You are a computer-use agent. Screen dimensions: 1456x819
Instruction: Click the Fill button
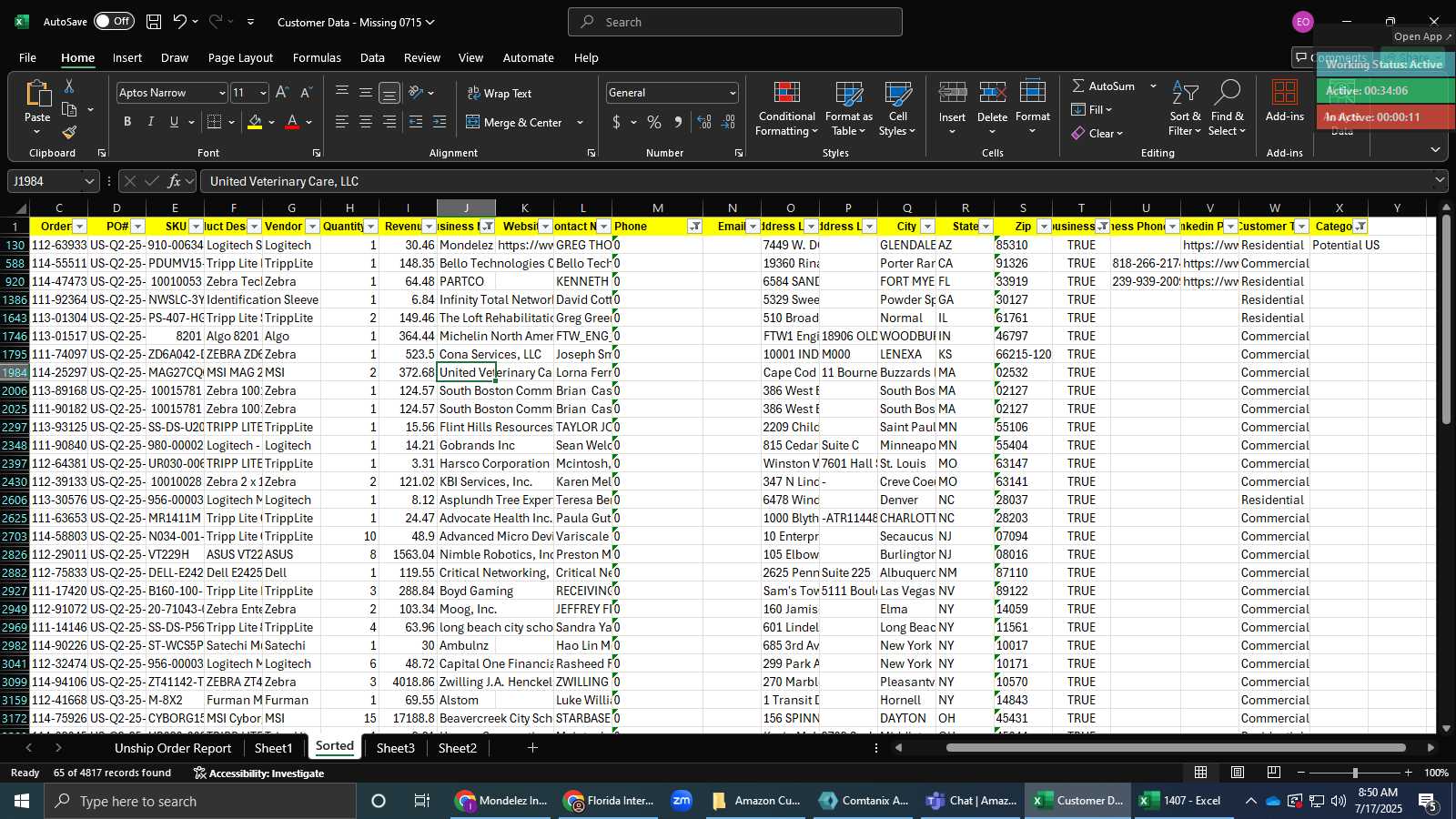click(1092, 109)
